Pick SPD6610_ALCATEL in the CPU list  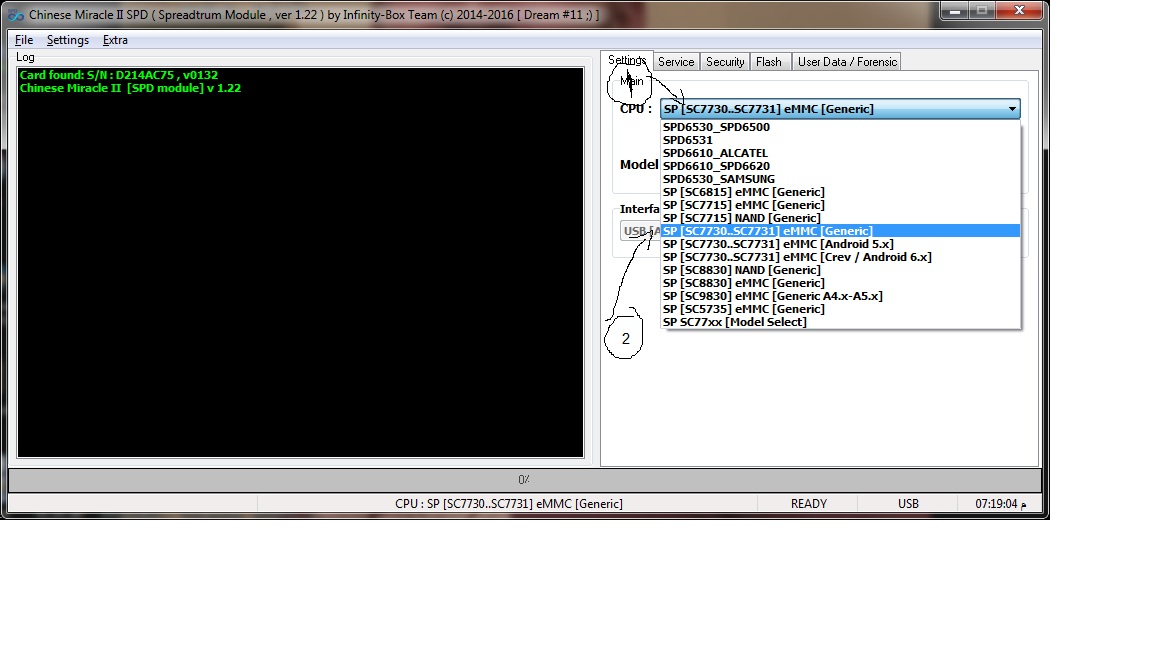coord(840,153)
